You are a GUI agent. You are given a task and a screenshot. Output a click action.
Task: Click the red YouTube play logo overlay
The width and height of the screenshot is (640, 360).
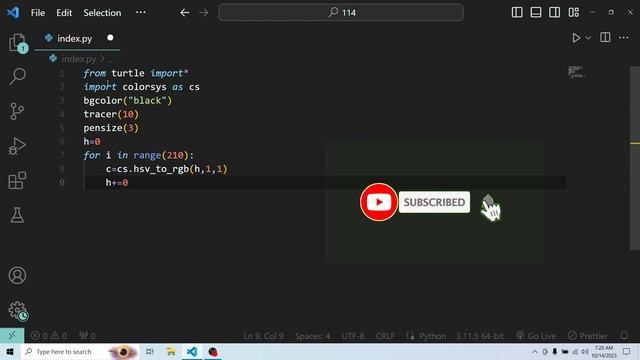pyautogui.click(x=379, y=202)
